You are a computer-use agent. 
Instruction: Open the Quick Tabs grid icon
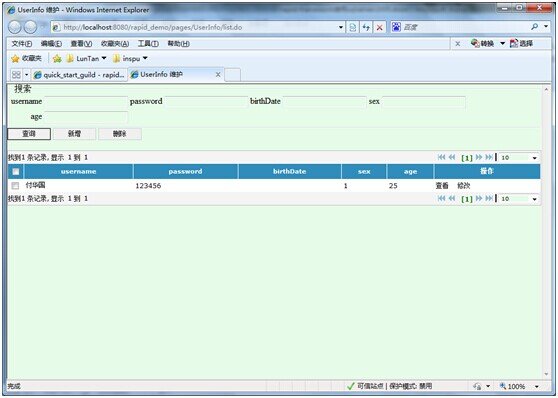click(16, 75)
